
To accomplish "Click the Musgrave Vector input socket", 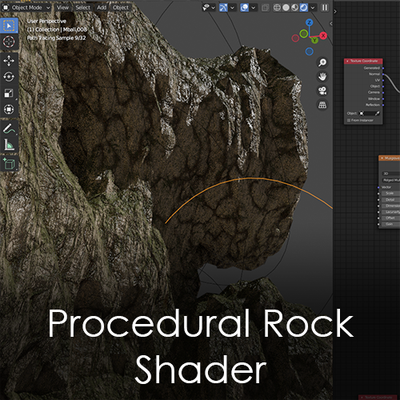I will coord(379,187).
